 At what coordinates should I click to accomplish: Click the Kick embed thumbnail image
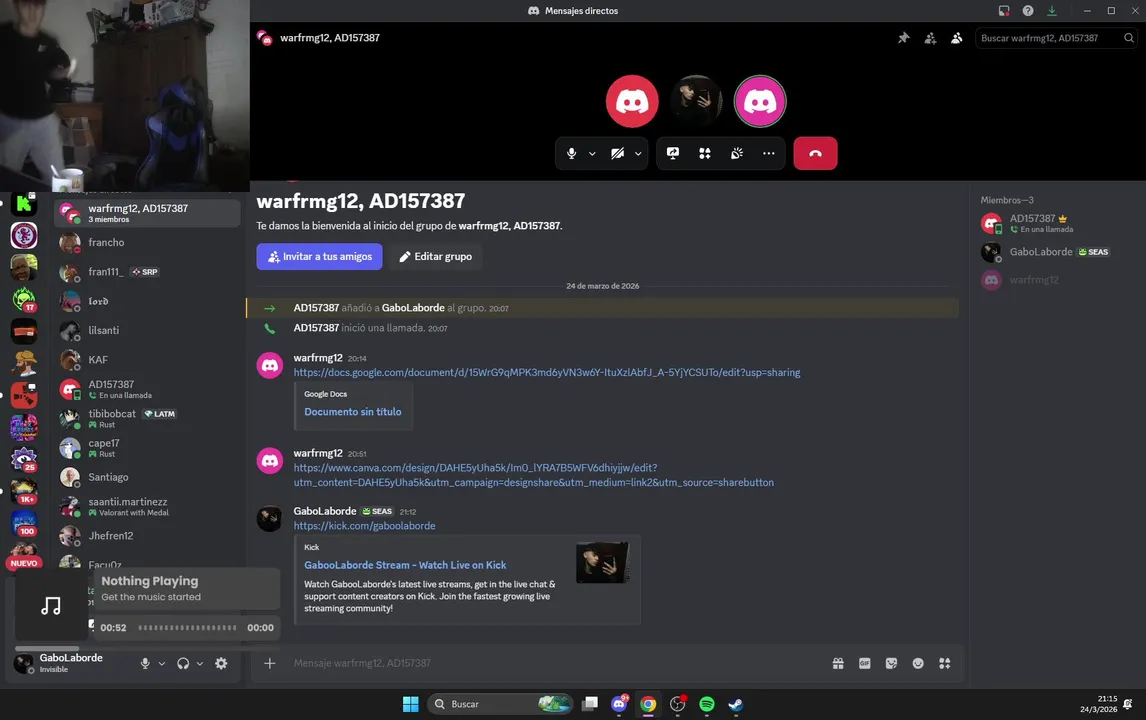pos(603,563)
